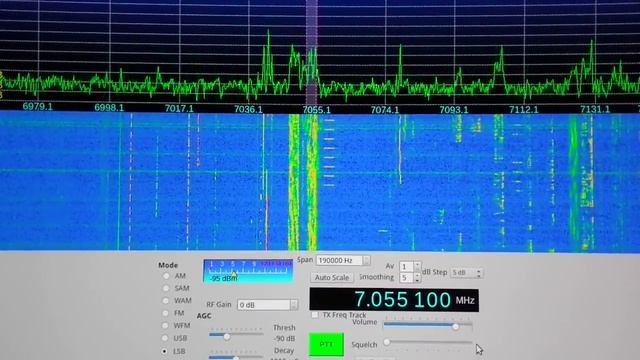This screenshot has width=640, height=360.
Task: Click the Squelch slider handle
Action: pos(387,342)
